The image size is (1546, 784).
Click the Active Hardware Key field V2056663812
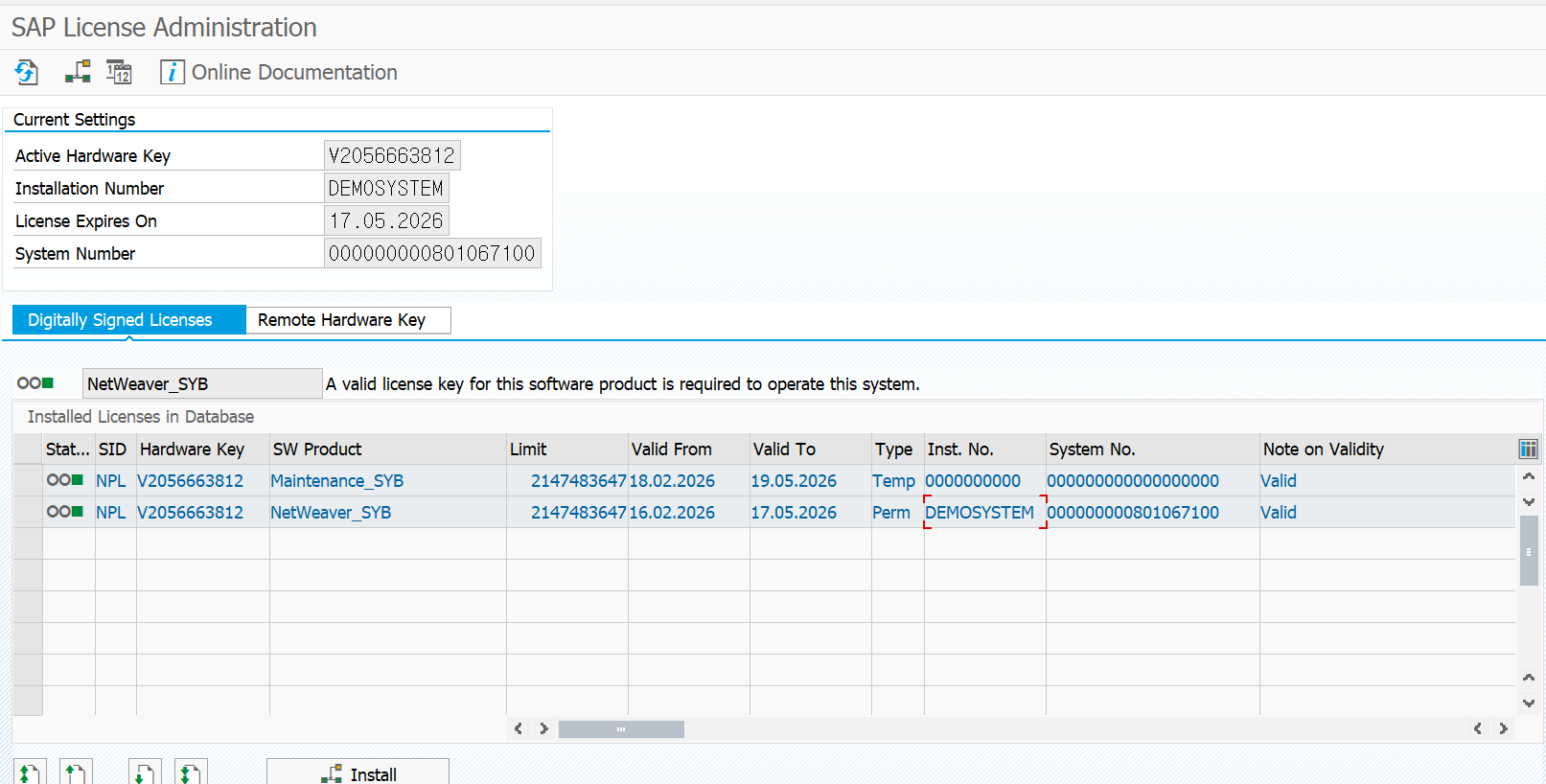click(392, 155)
